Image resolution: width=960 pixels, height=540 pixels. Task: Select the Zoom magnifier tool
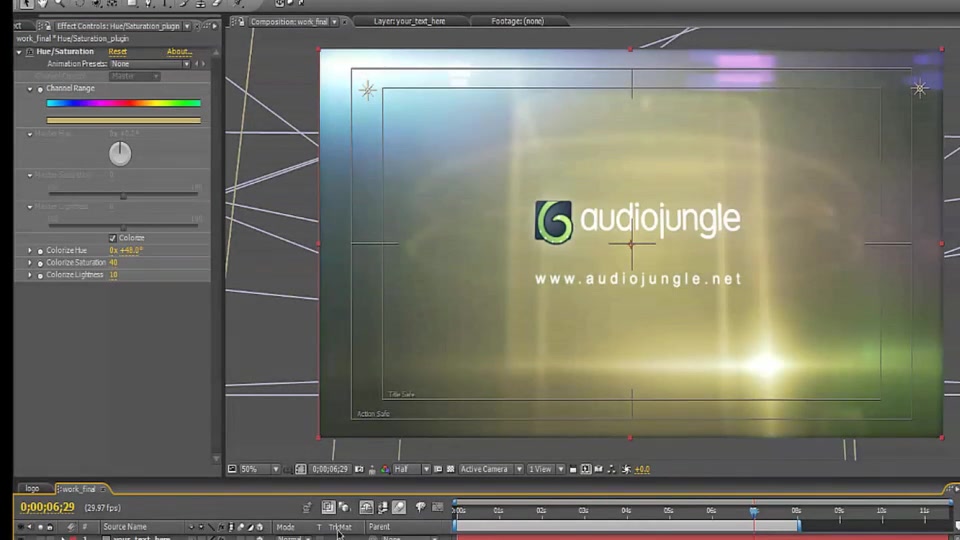tap(59, 3)
